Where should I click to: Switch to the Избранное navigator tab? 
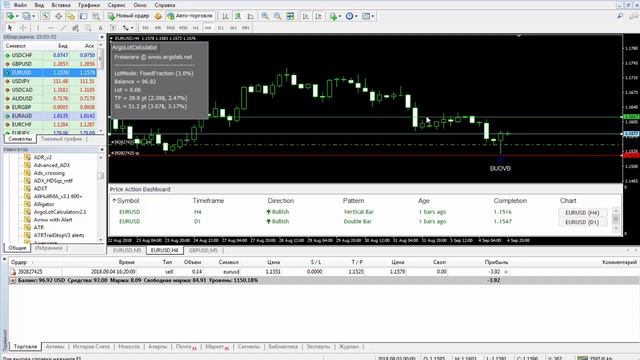click(x=49, y=248)
